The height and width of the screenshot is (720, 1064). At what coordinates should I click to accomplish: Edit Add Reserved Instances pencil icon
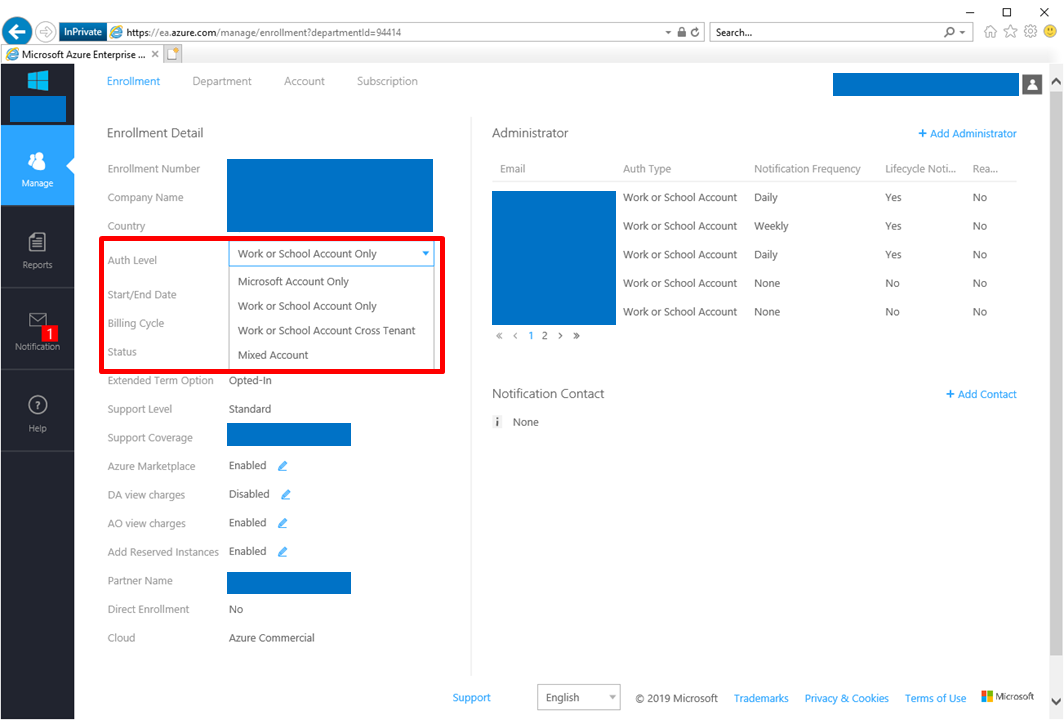pyautogui.click(x=283, y=552)
